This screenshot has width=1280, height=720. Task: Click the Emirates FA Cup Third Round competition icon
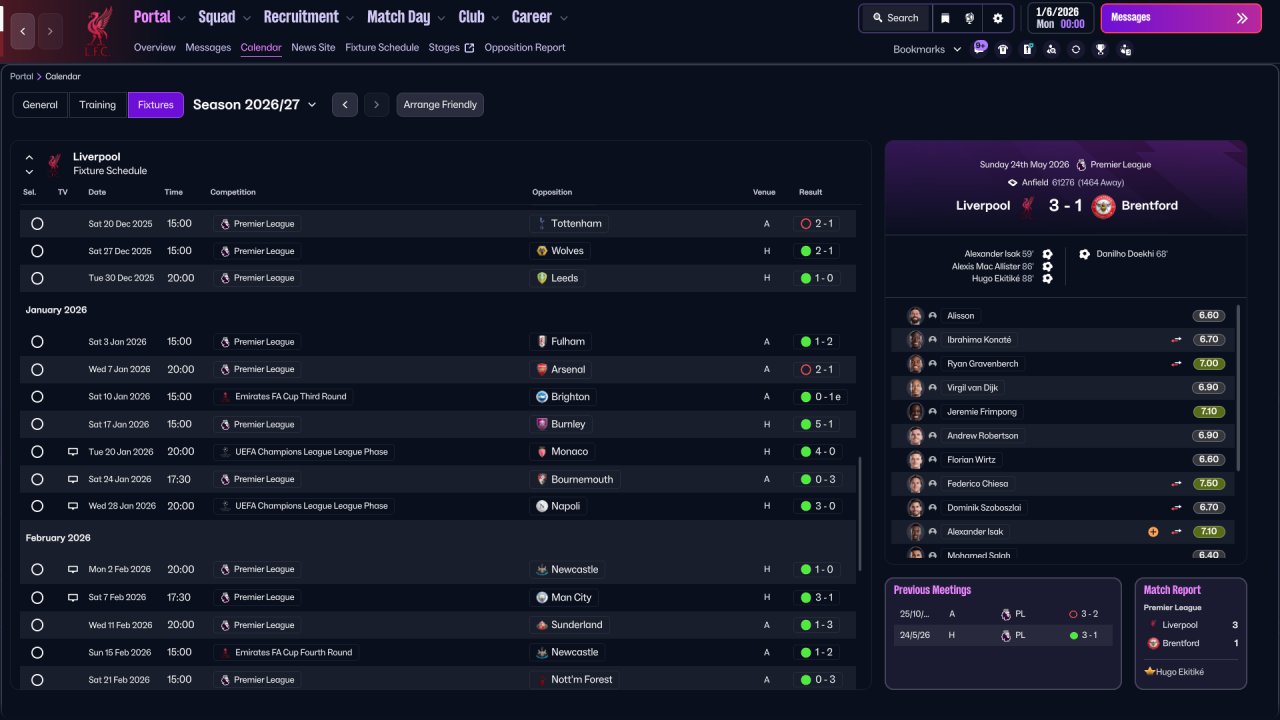pyautogui.click(x=225, y=397)
